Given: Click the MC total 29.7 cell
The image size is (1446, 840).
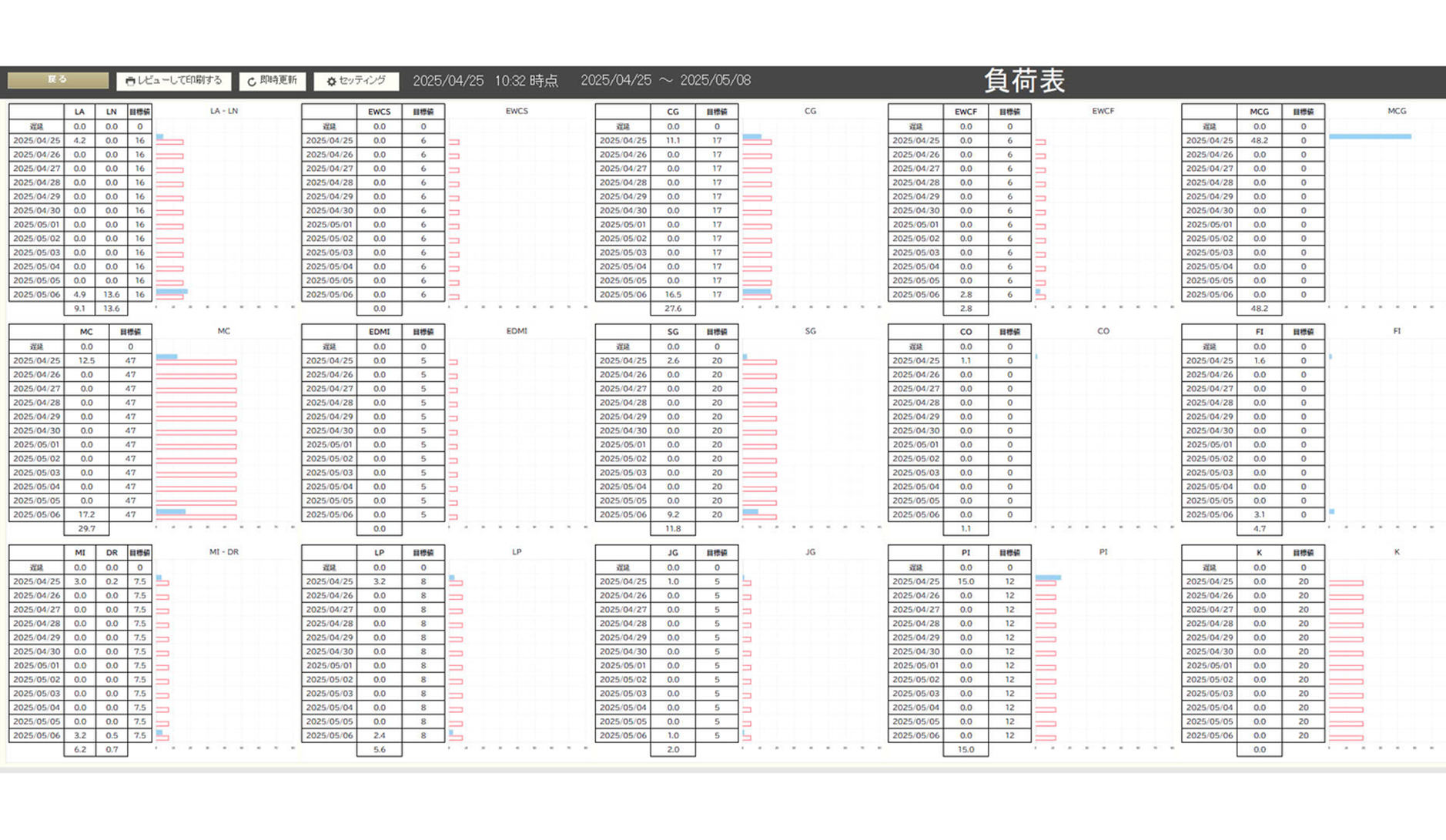Looking at the screenshot, I should [86, 529].
